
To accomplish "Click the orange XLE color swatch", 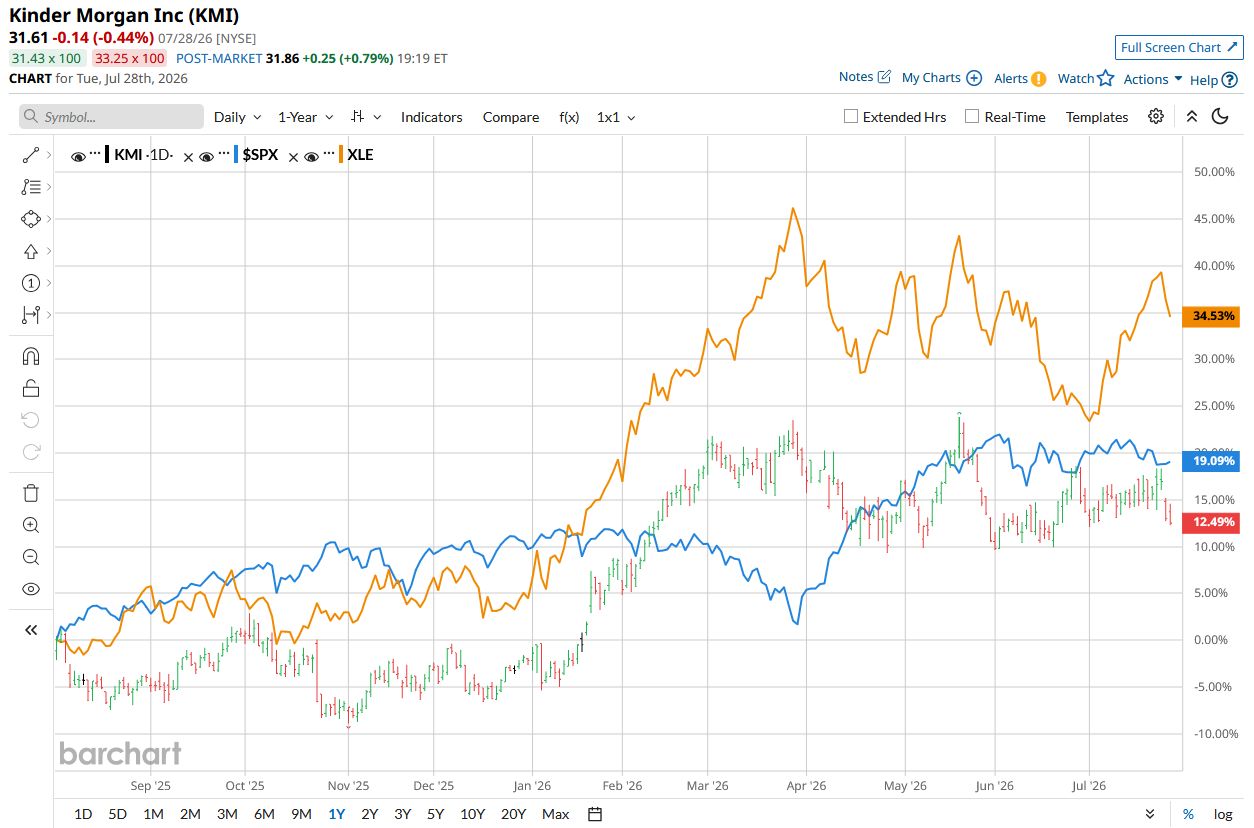I will pyautogui.click(x=340, y=155).
